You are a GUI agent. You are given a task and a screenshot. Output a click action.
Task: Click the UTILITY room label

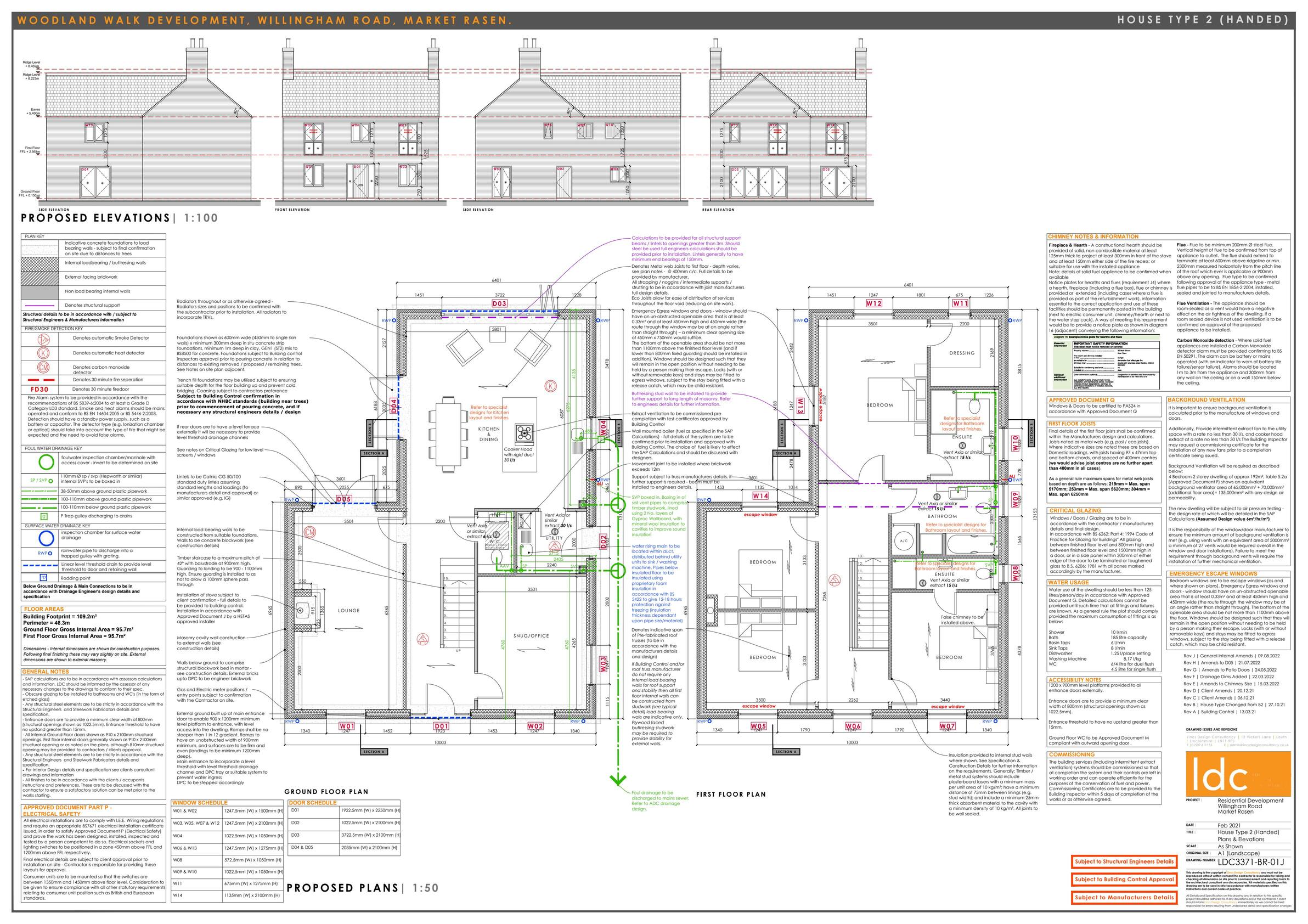(x=554, y=538)
